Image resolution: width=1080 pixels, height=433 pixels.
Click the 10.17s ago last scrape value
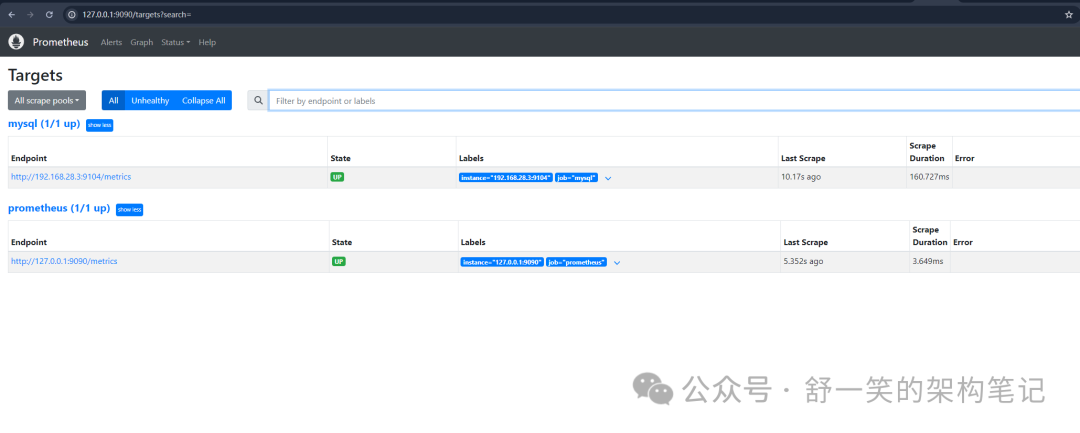coord(801,177)
